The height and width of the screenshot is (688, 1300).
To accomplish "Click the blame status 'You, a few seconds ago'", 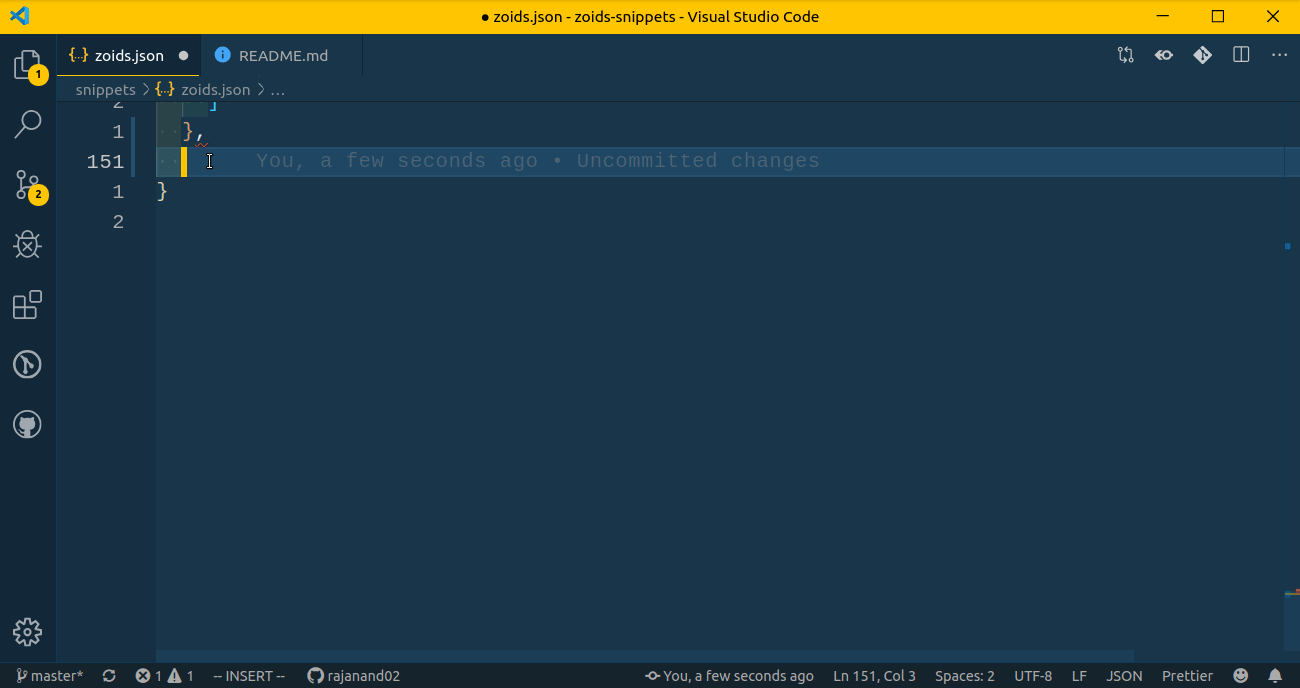I will (x=730, y=676).
